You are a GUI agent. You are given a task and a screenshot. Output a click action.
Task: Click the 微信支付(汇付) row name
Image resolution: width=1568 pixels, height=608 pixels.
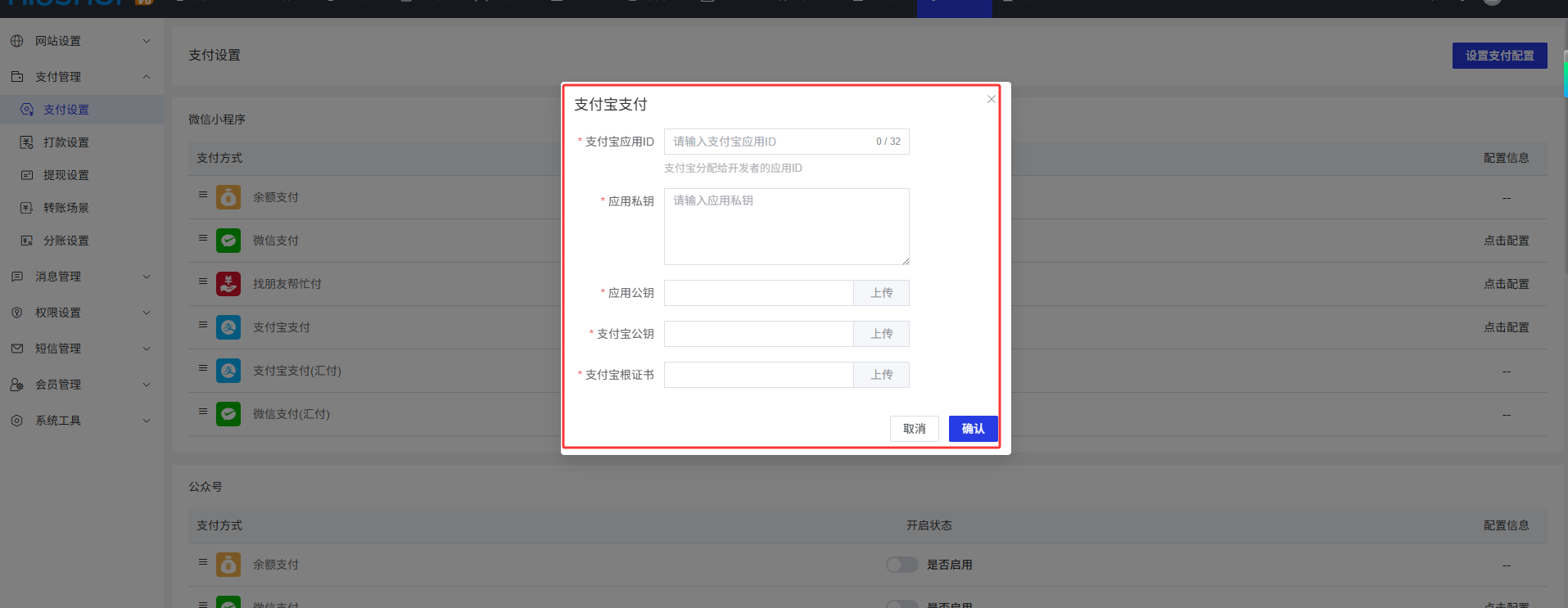[x=291, y=414]
